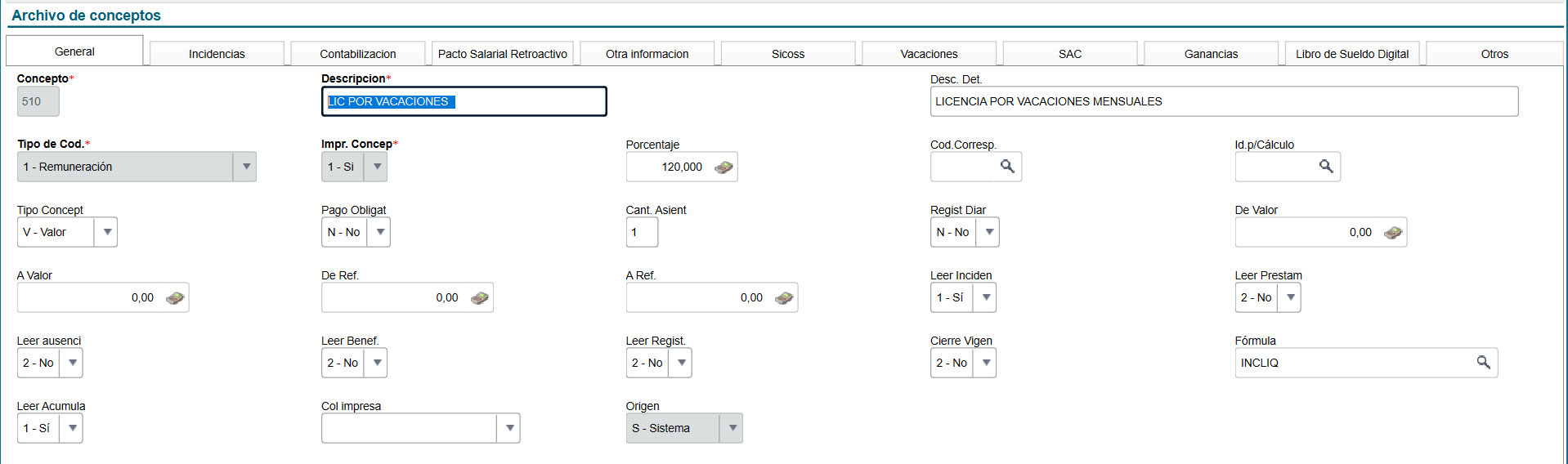This screenshot has width=1568, height=464.
Task: Go to the Libro de Sueldo Digital tab
Action: 1351,54
